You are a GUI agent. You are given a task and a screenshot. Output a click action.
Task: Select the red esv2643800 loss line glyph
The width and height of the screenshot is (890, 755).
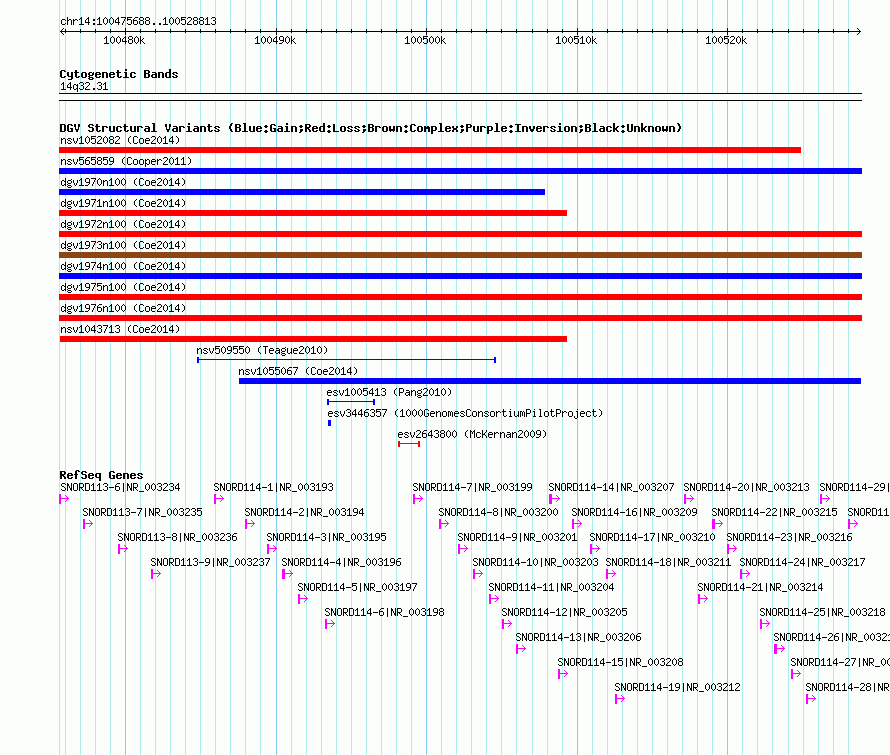pos(409,444)
